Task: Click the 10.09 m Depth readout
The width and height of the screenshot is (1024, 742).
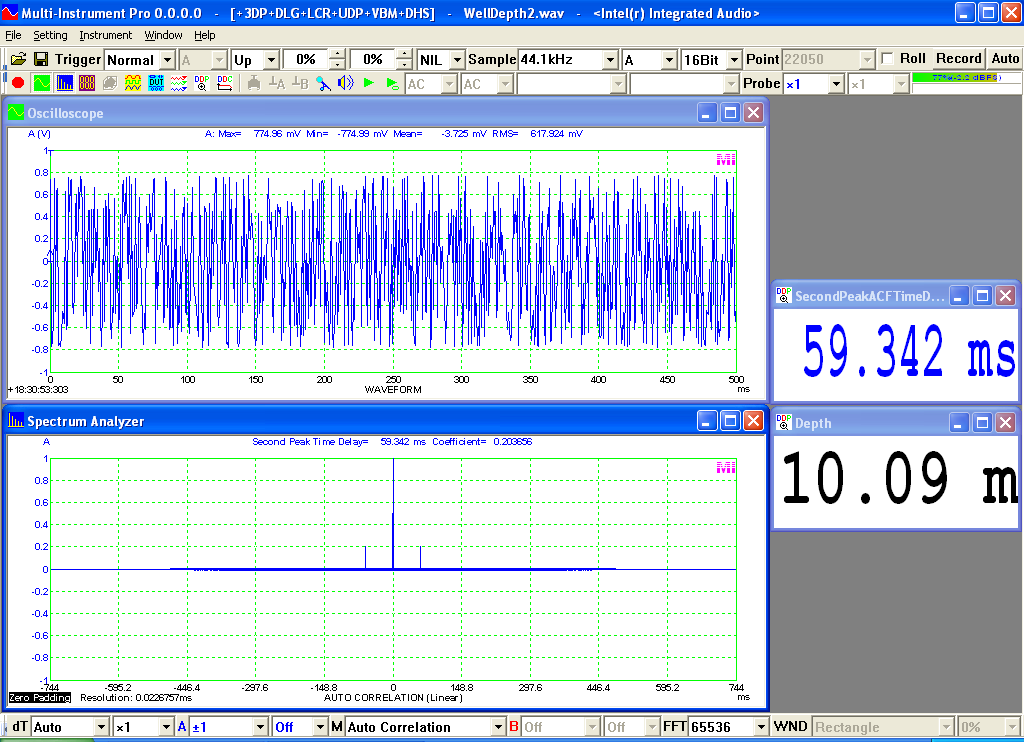Action: pyautogui.click(x=899, y=478)
